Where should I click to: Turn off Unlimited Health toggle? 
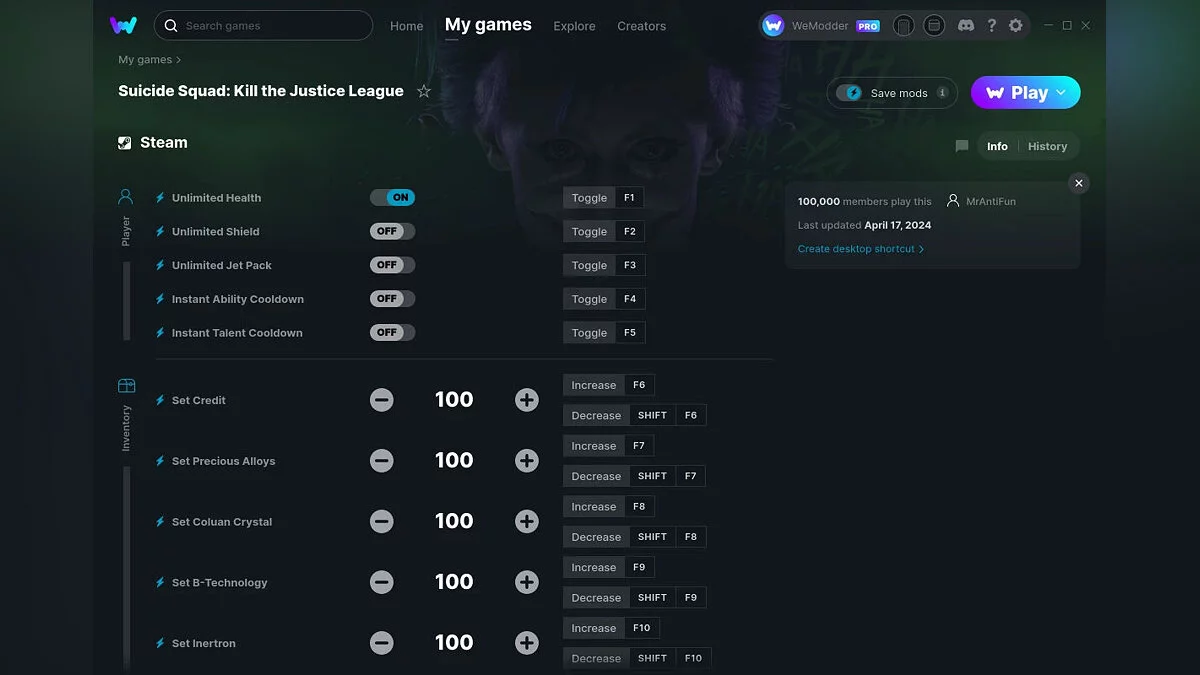pyautogui.click(x=392, y=198)
